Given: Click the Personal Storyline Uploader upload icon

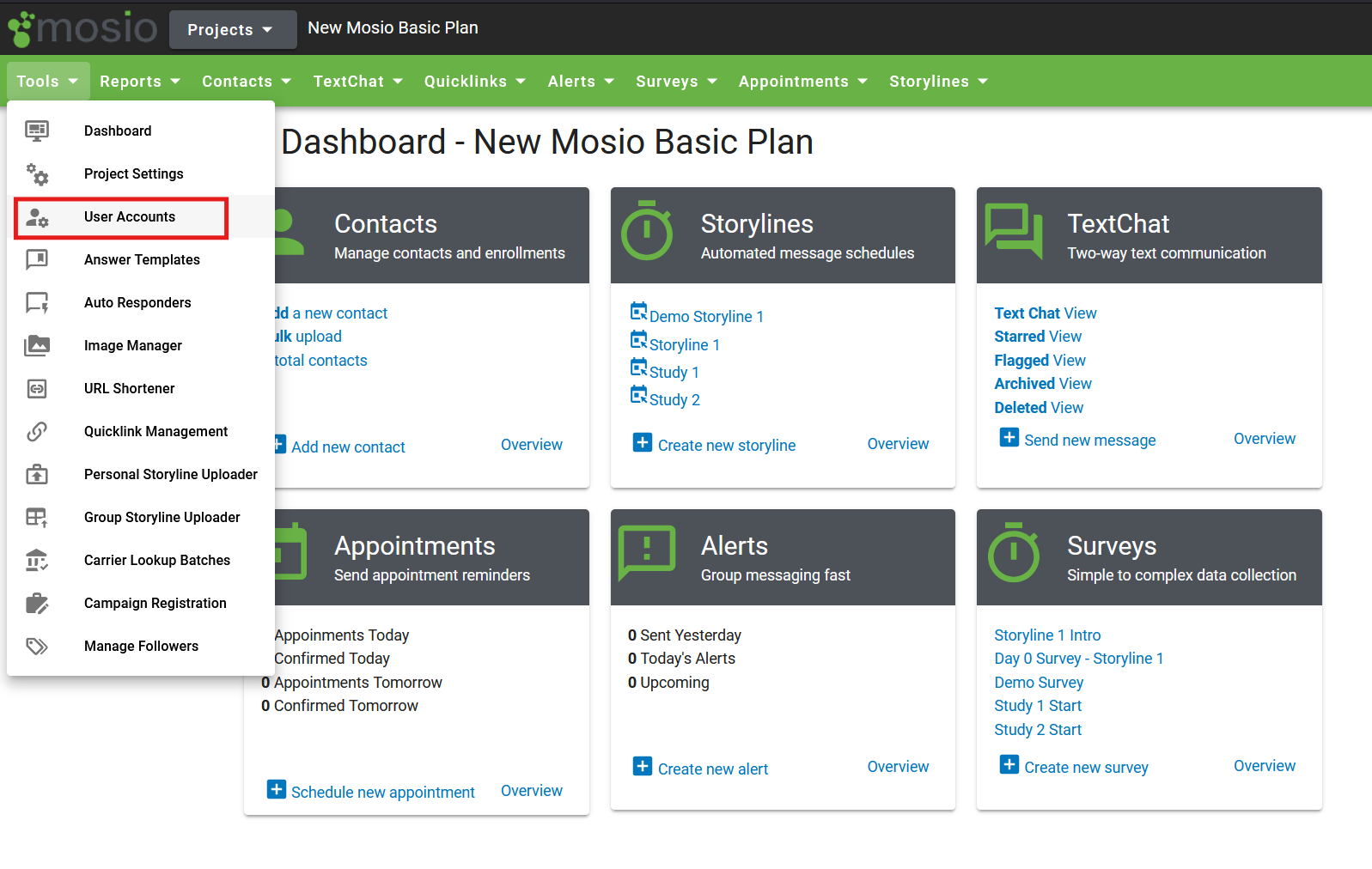Looking at the screenshot, I should click(x=37, y=474).
